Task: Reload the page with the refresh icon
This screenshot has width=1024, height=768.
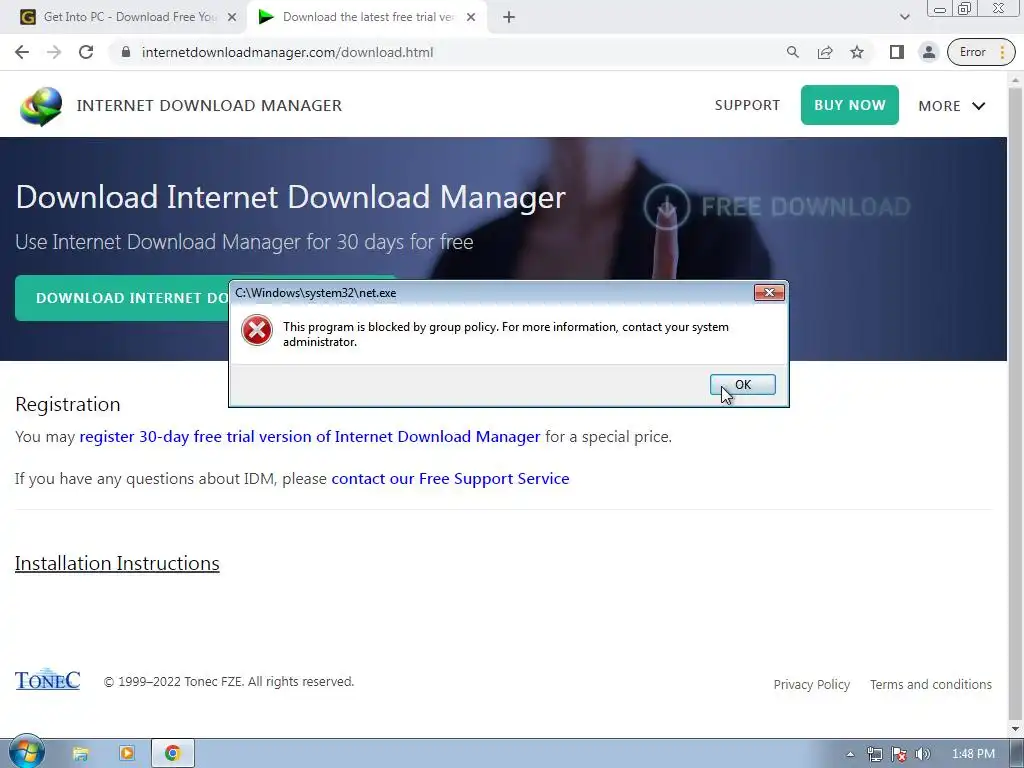Action: pyautogui.click(x=86, y=52)
